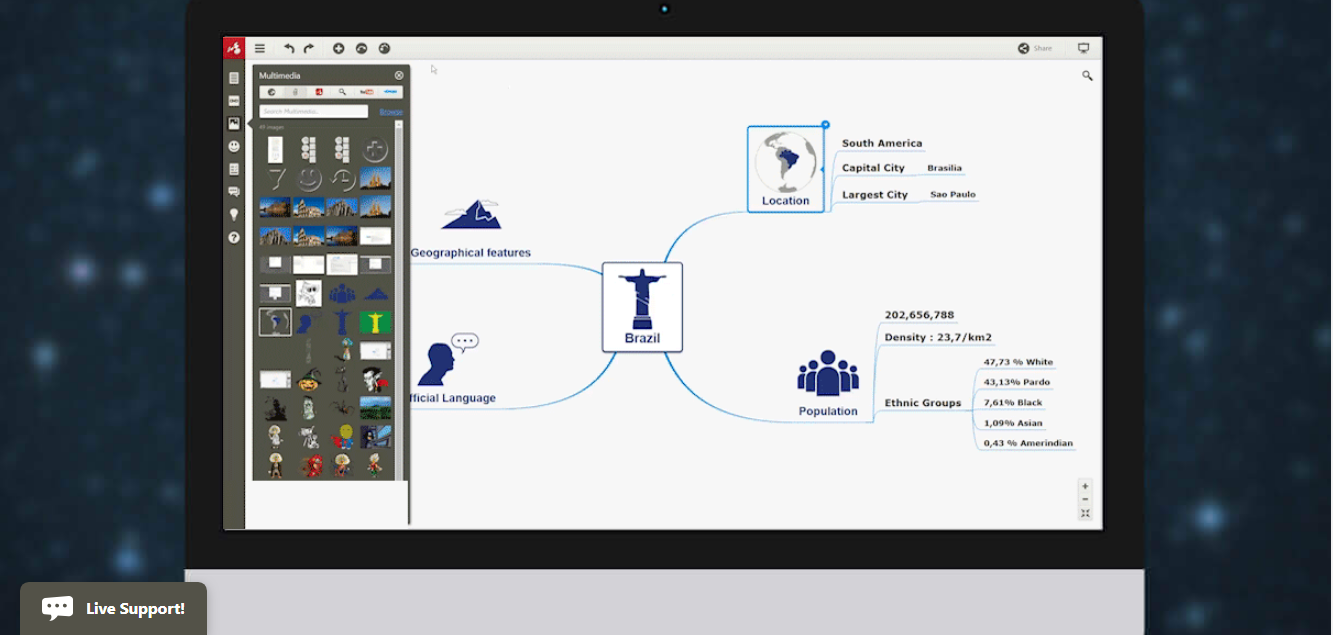1333x635 pixels.
Task: Choose the gray smiley face thumbnail
Action: [309, 179]
